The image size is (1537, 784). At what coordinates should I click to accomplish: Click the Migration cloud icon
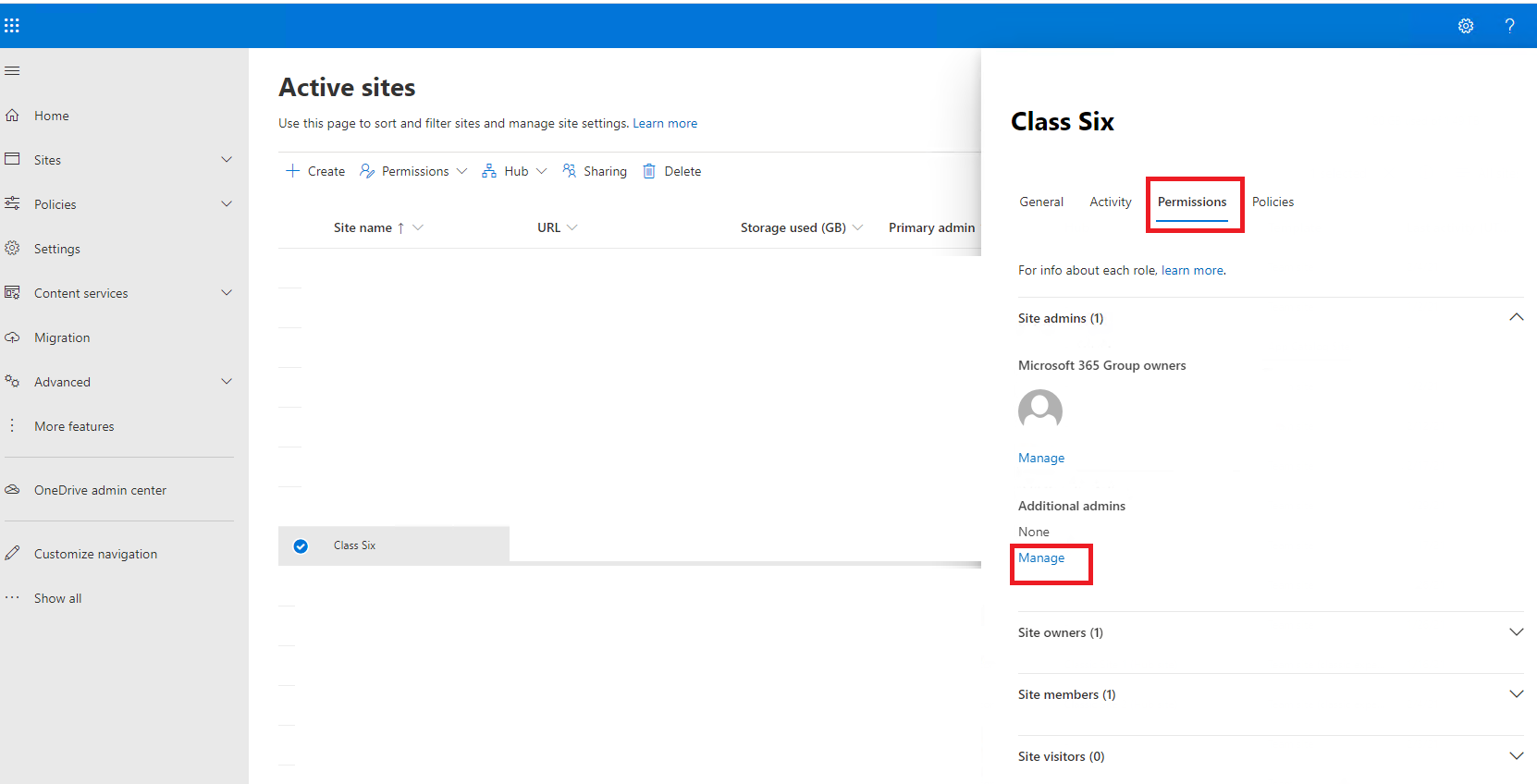tap(12, 337)
